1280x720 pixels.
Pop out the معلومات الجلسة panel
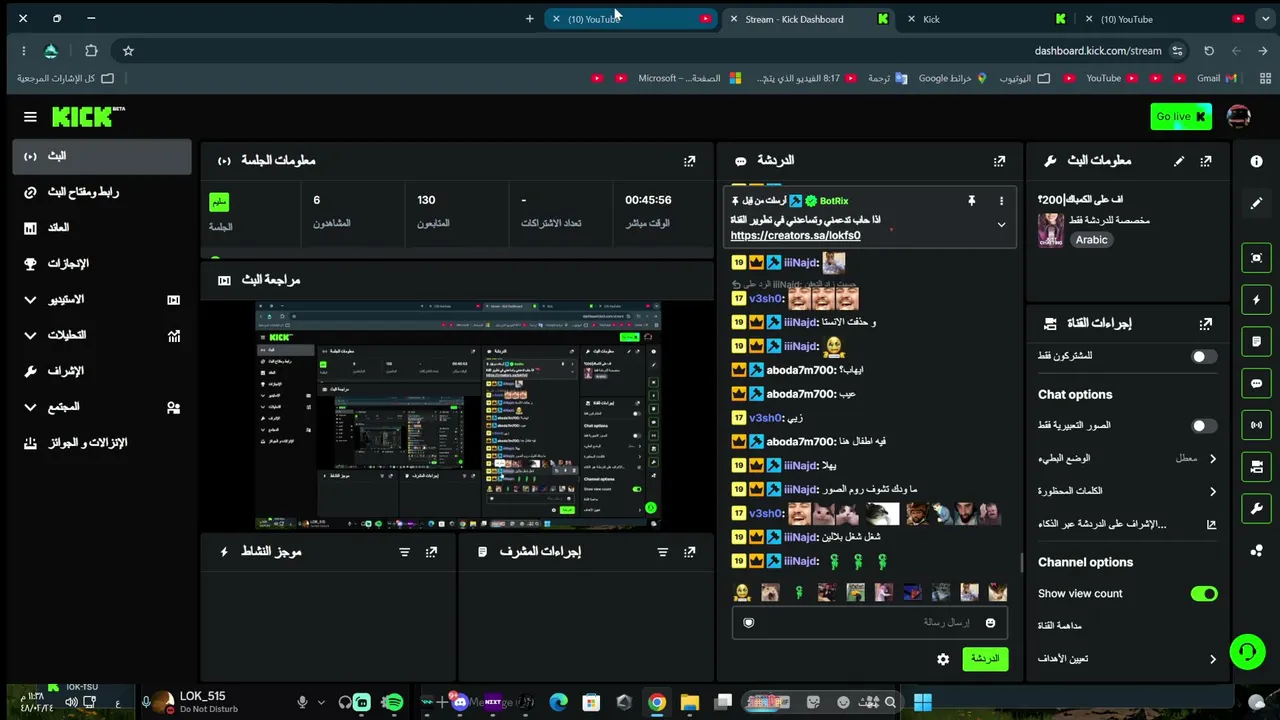tap(689, 161)
